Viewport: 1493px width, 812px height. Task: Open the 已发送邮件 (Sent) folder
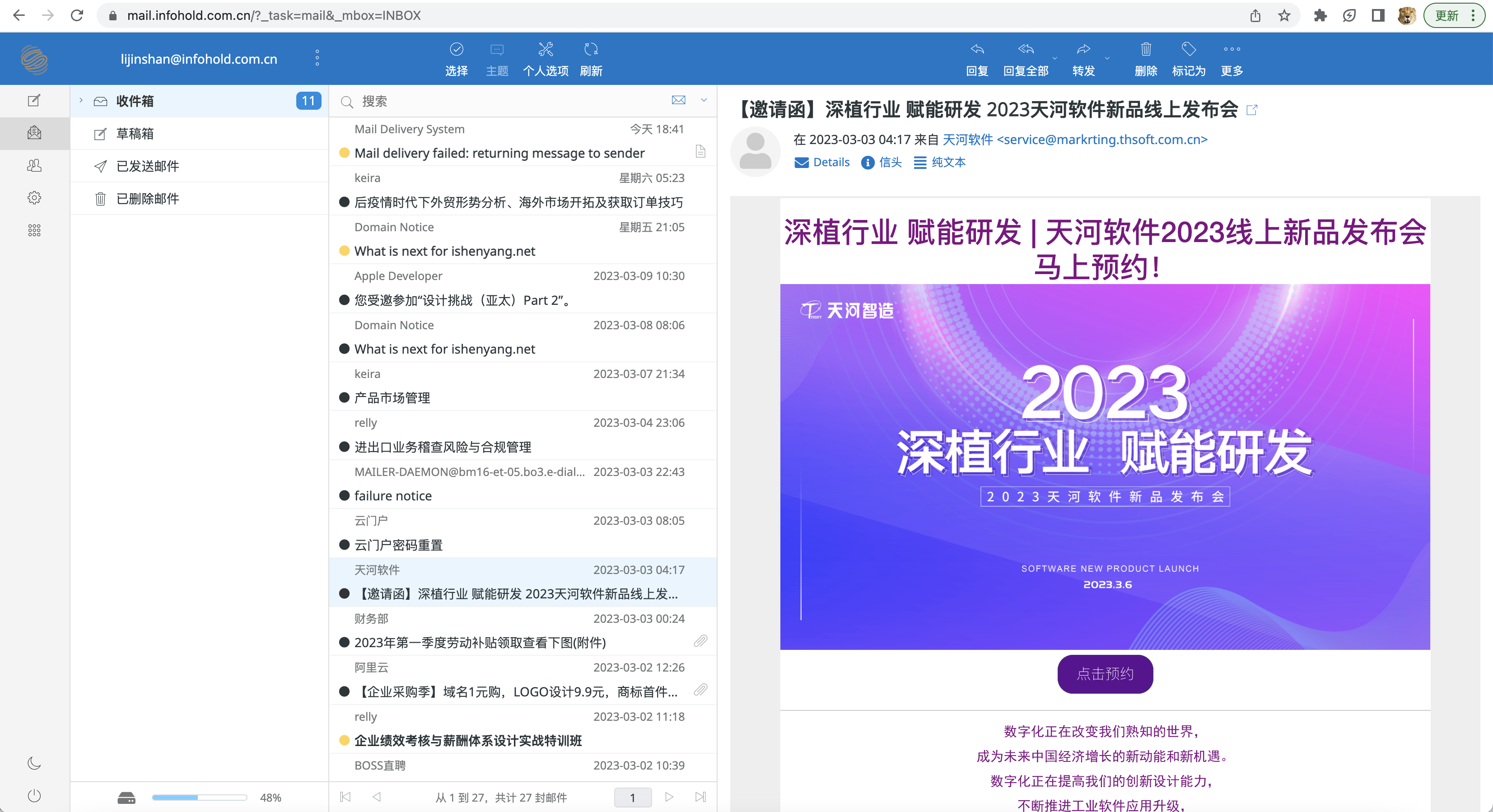pos(199,166)
